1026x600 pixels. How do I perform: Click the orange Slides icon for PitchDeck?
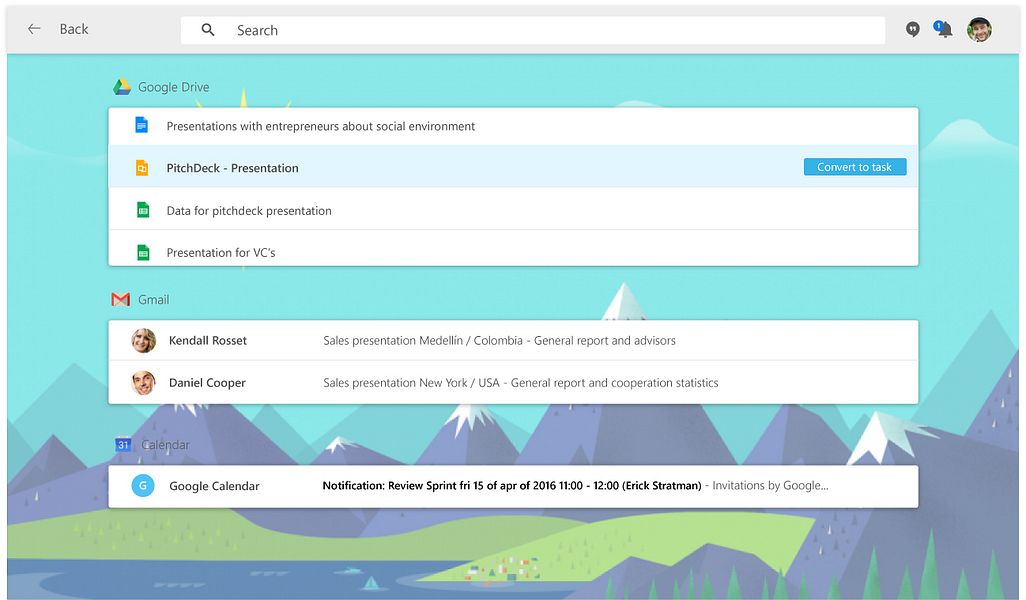[142, 168]
